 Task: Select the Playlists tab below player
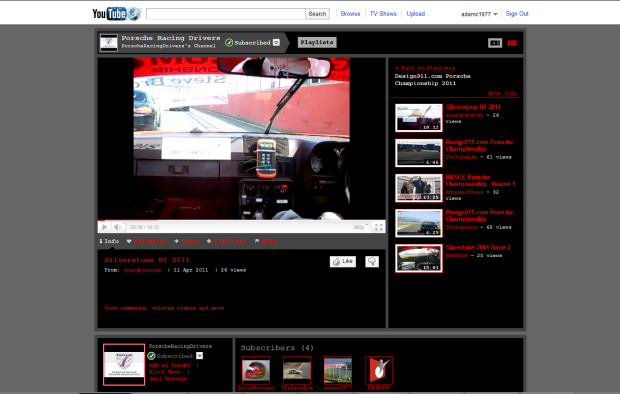click(x=227, y=241)
